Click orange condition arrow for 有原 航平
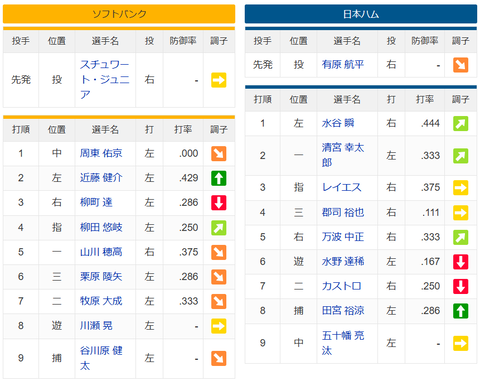Viewport: 480px width, 381px height. 461,65
